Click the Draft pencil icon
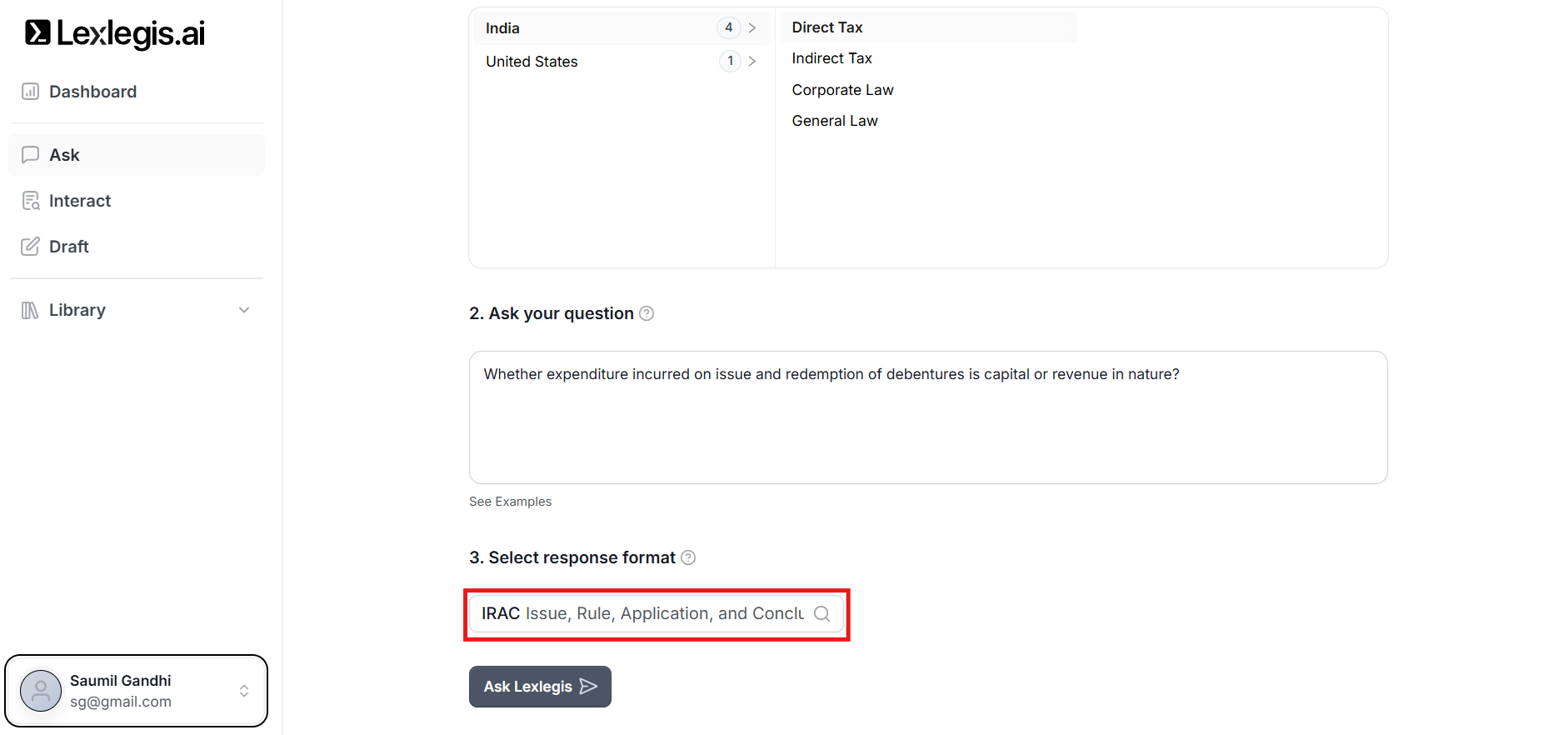This screenshot has height=735, width=1568. pos(31,247)
